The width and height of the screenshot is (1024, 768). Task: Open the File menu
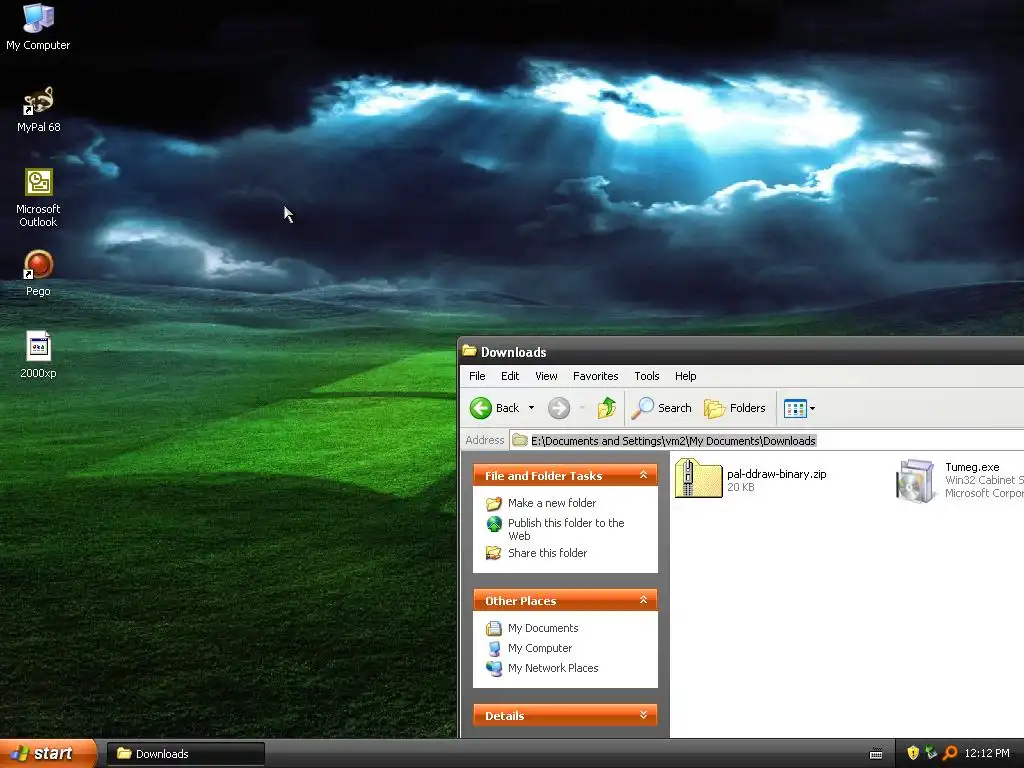(x=477, y=376)
